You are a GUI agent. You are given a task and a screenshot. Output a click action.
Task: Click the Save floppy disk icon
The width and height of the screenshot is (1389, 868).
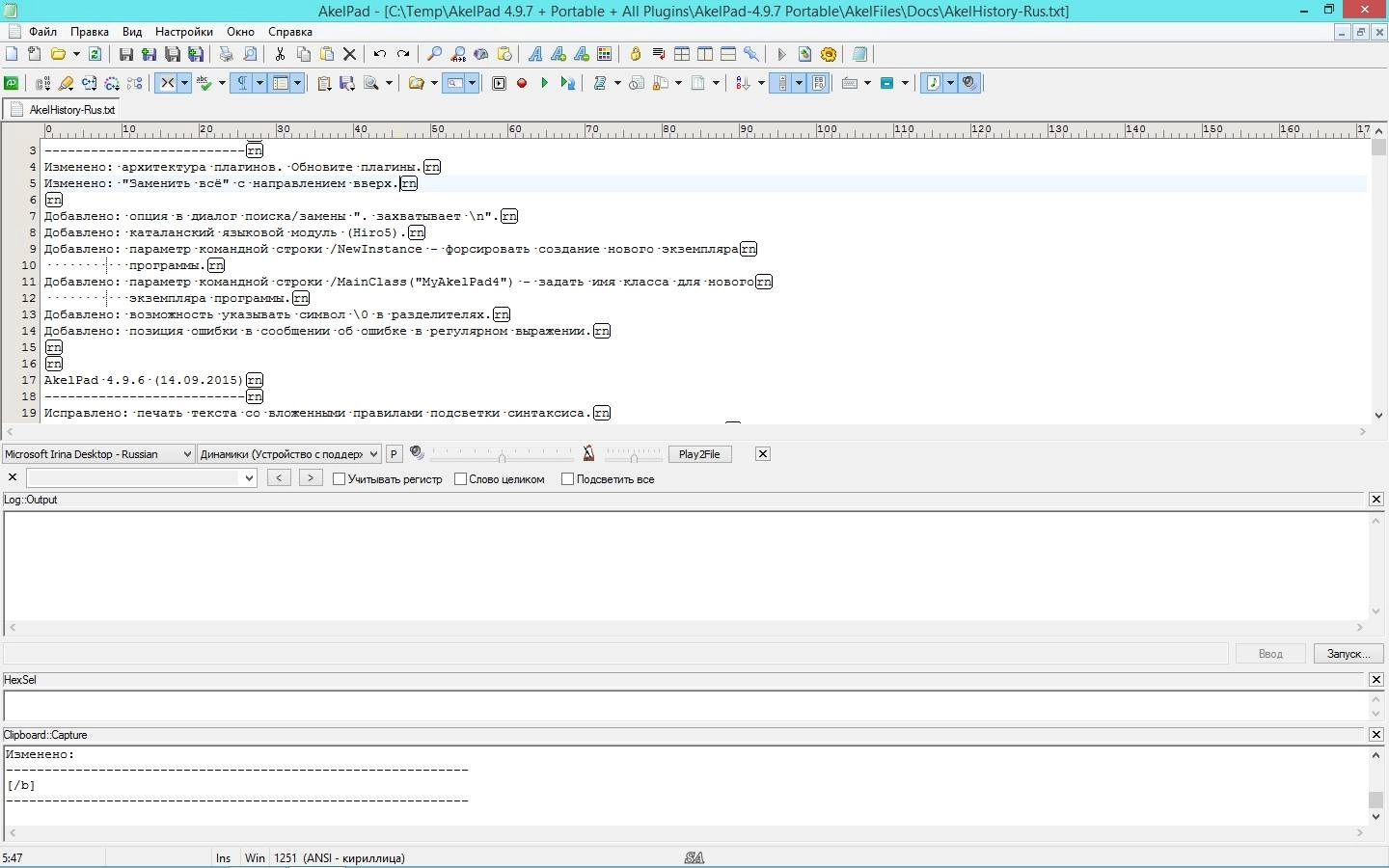(126, 54)
